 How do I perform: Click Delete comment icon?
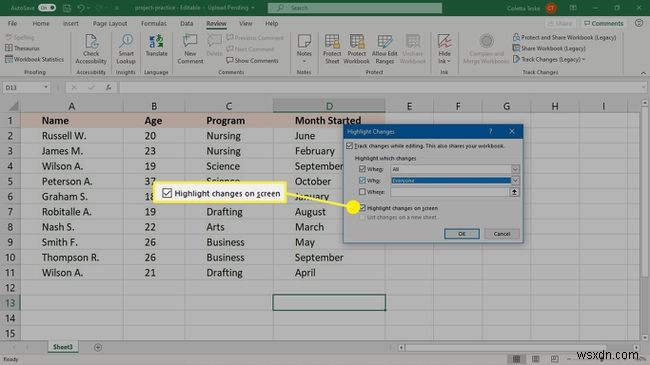click(214, 46)
